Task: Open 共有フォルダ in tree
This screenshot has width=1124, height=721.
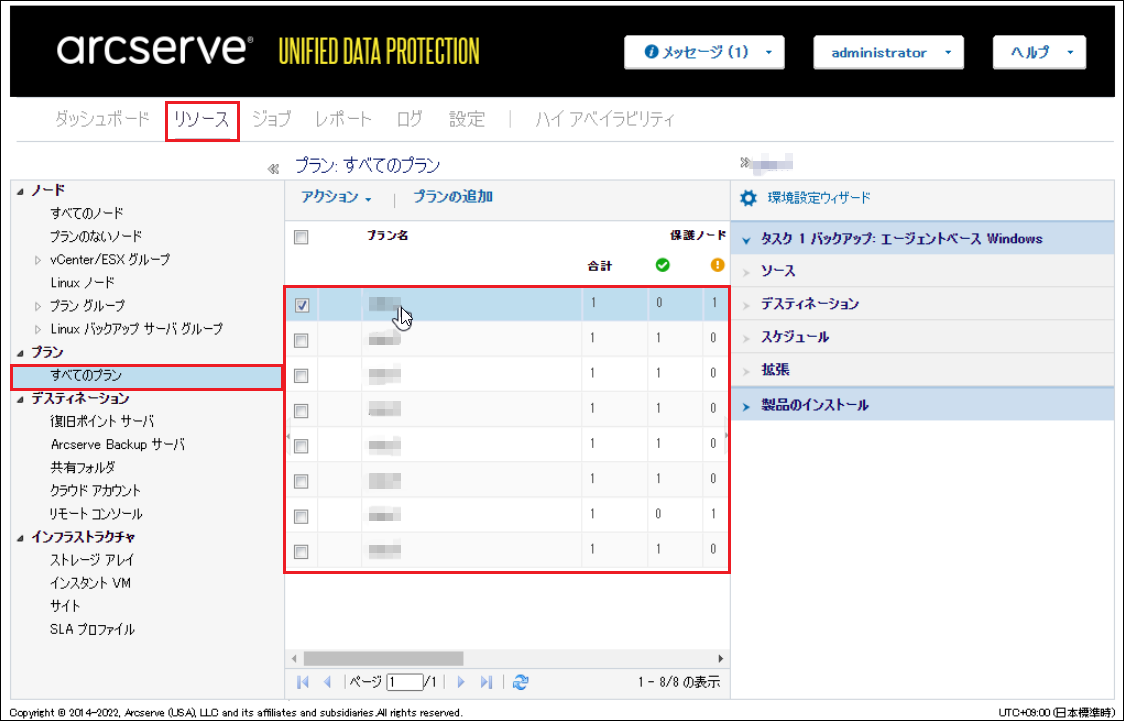Action: click(x=82, y=468)
